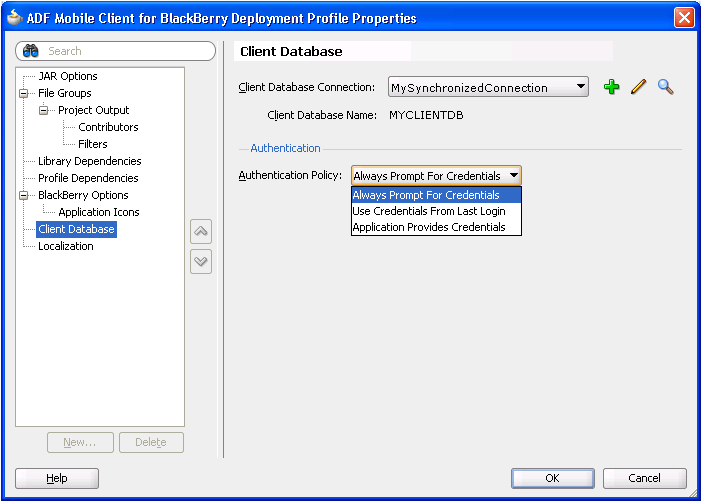Open Application Icons page
The width and height of the screenshot is (701, 501).
99,212
